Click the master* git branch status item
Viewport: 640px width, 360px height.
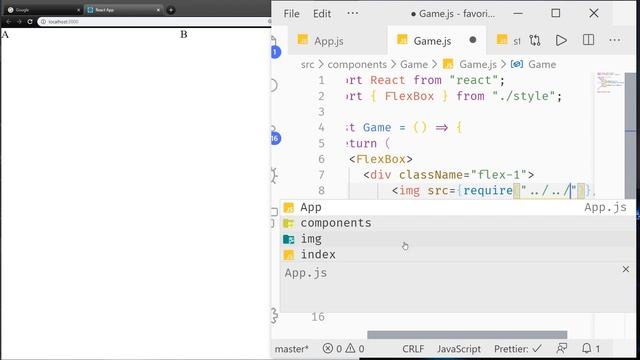coord(291,349)
